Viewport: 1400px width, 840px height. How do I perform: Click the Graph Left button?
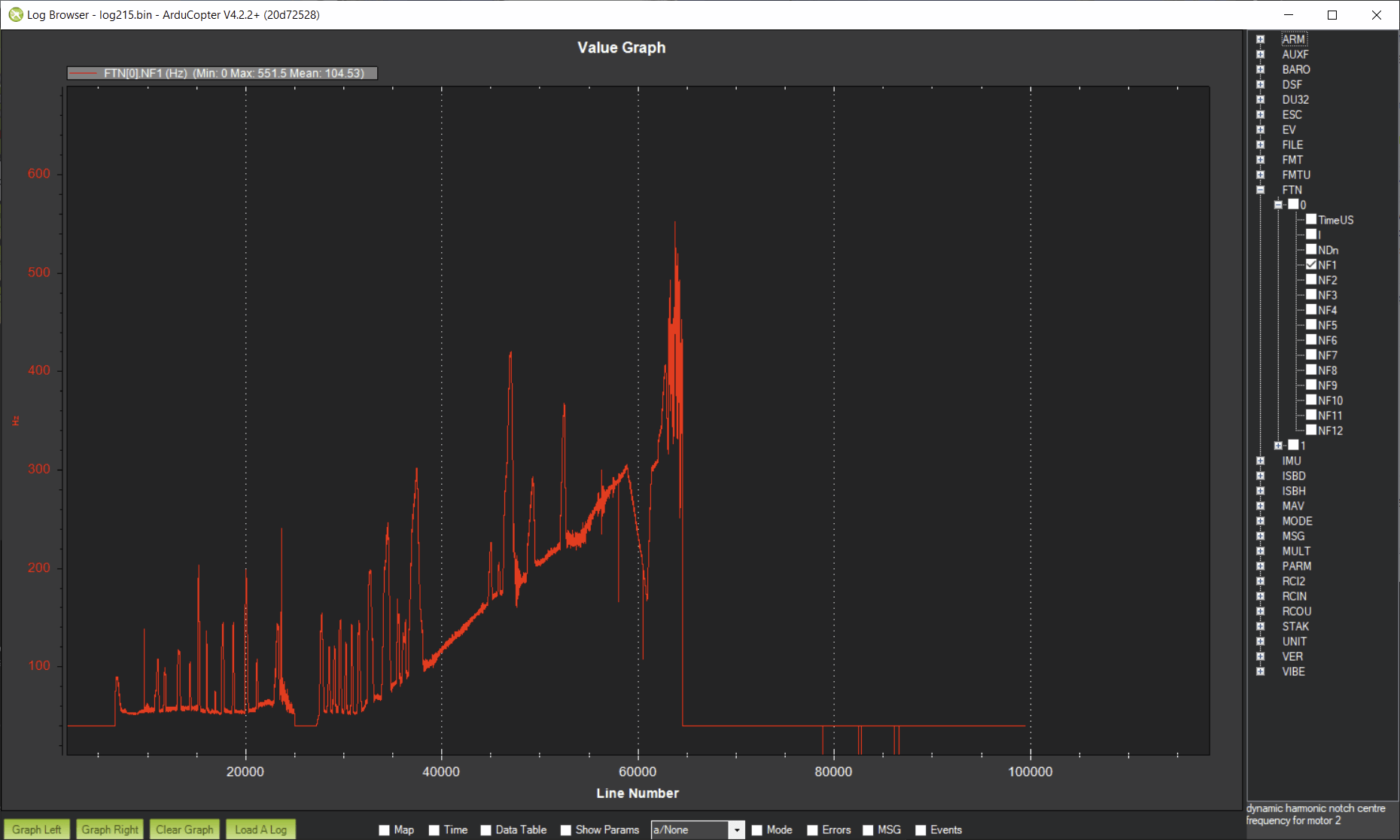click(36, 829)
